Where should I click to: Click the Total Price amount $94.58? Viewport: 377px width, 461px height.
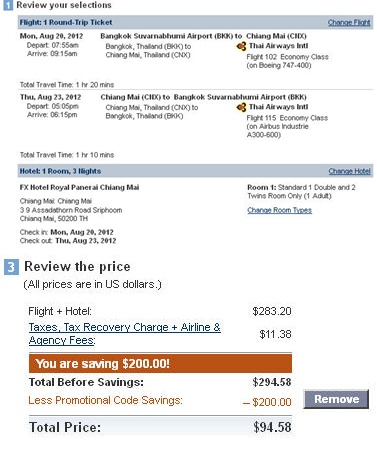pyautogui.click(x=272, y=427)
